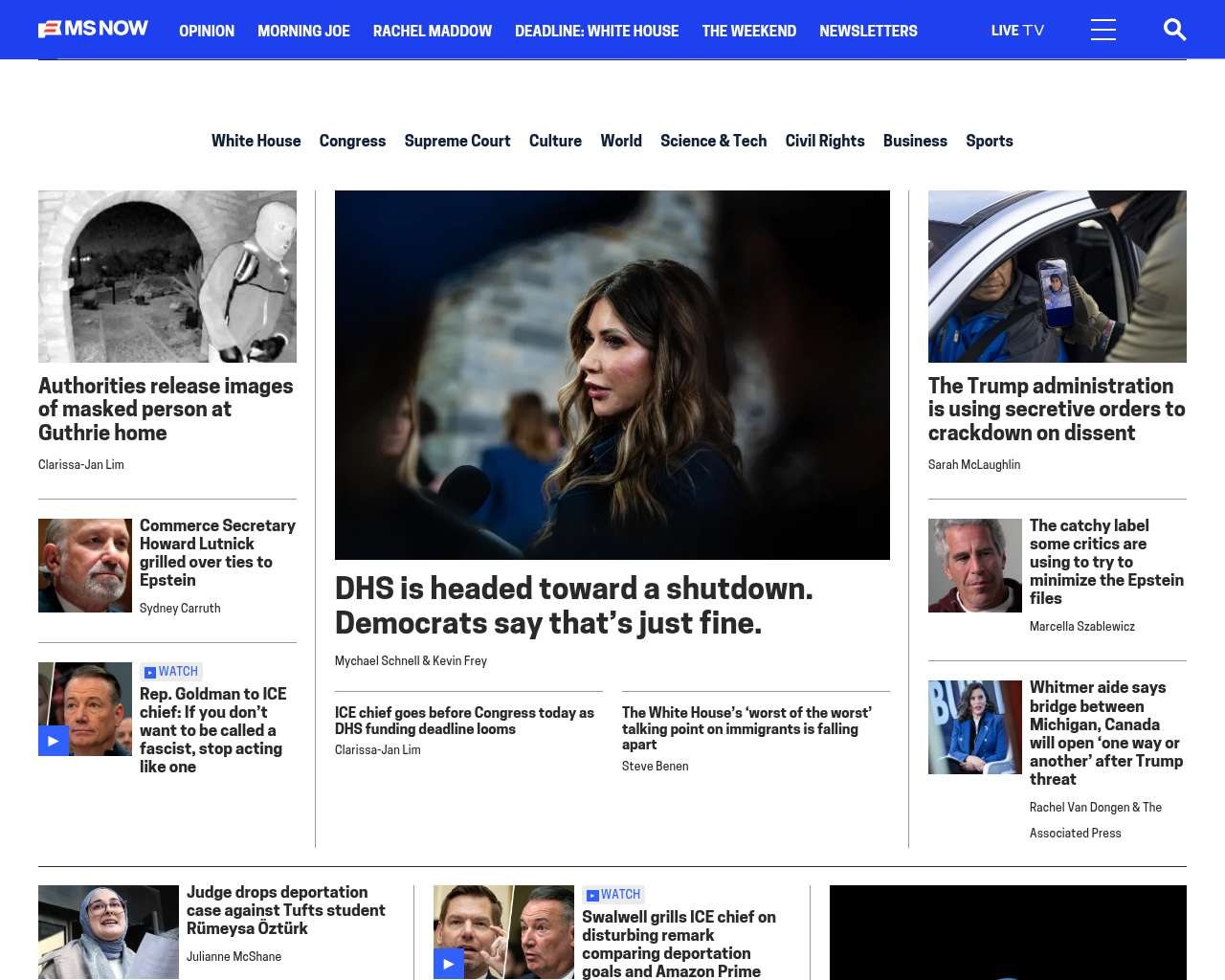Visit The Weekend nav link
The image size is (1225, 980).
point(748,31)
